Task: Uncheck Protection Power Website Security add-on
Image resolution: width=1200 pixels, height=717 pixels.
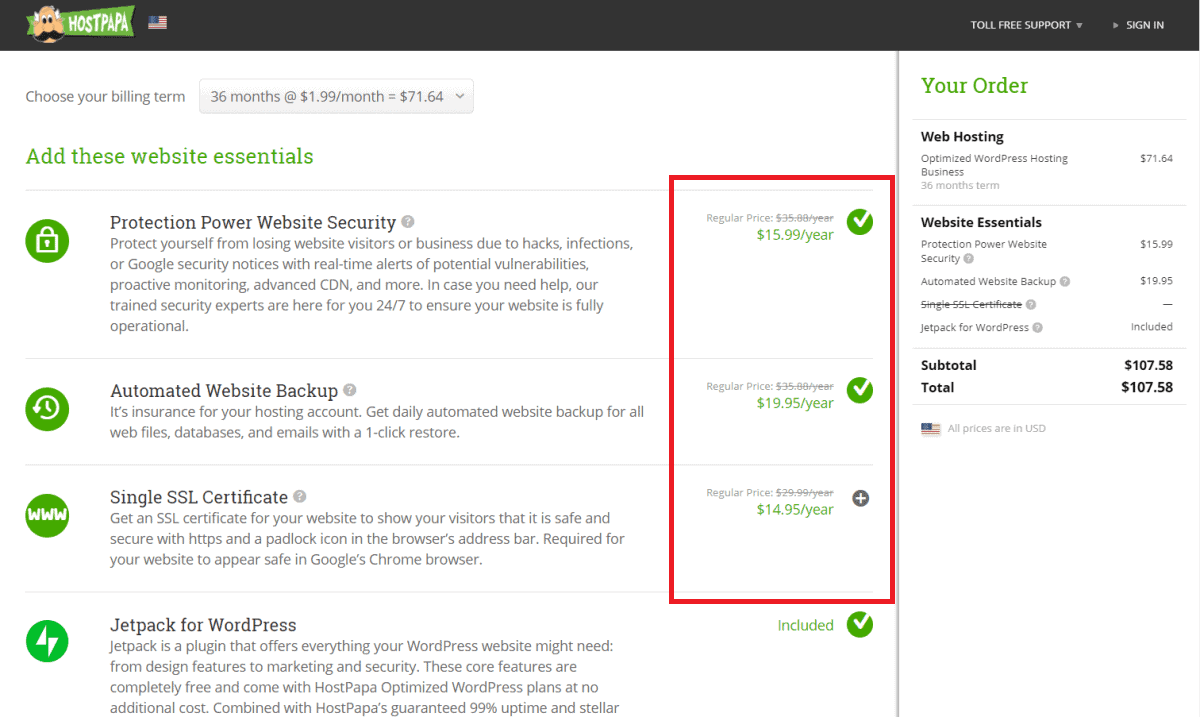Action: [860, 222]
